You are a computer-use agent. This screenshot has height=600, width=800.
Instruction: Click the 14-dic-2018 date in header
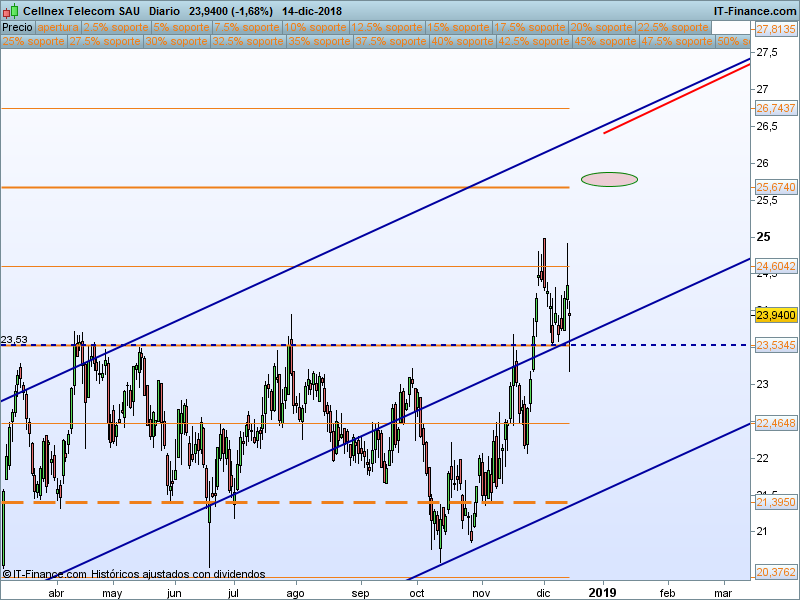click(312, 11)
